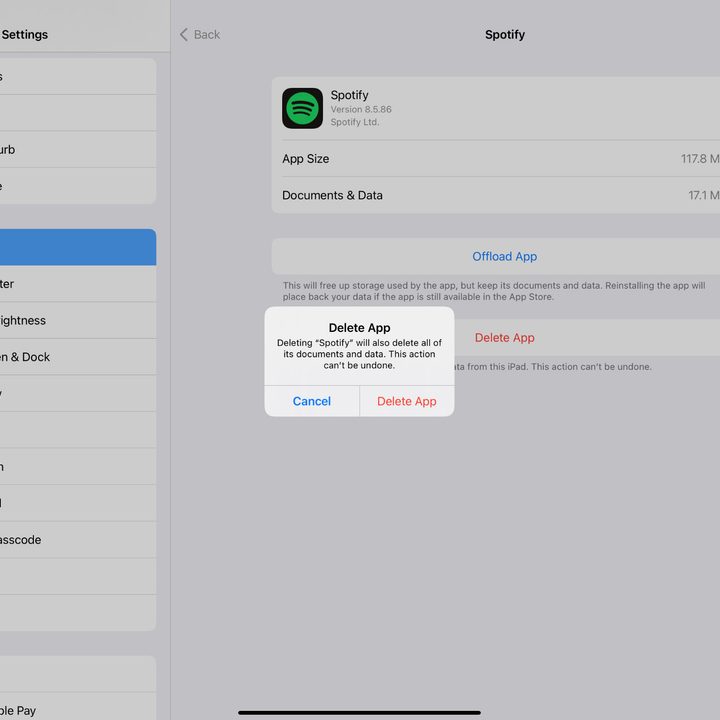This screenshot has width=720, height=720.
Task: Click the Spotify page title
Action: click(x=505, y=34)
